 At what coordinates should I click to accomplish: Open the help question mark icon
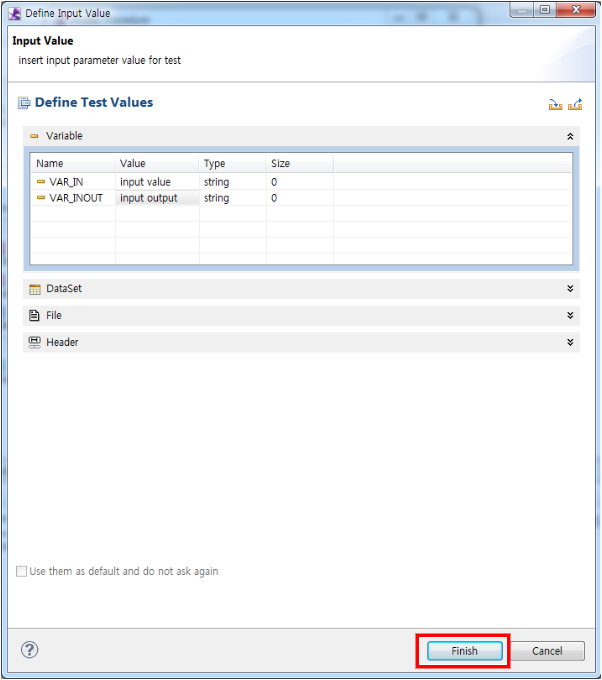coord(29,649)
